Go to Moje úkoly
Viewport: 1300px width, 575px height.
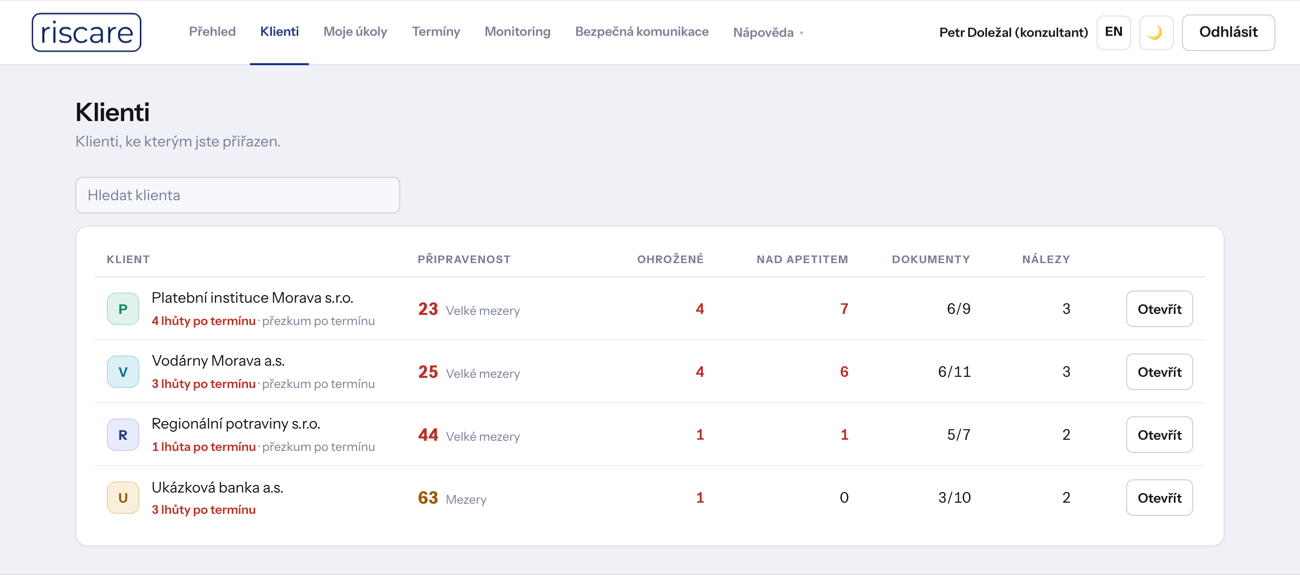355,32
